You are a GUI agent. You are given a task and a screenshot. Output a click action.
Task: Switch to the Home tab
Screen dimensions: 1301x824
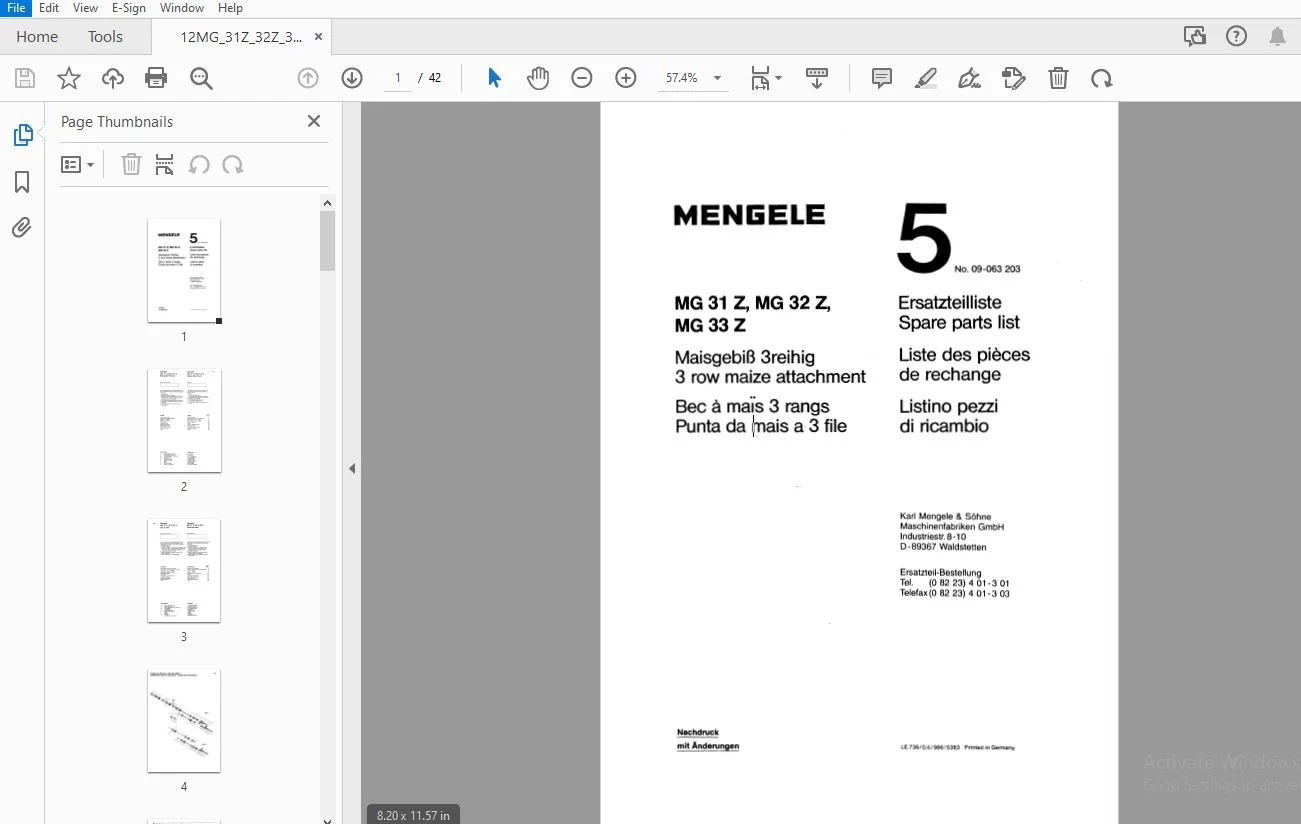(x=37, y=37)
